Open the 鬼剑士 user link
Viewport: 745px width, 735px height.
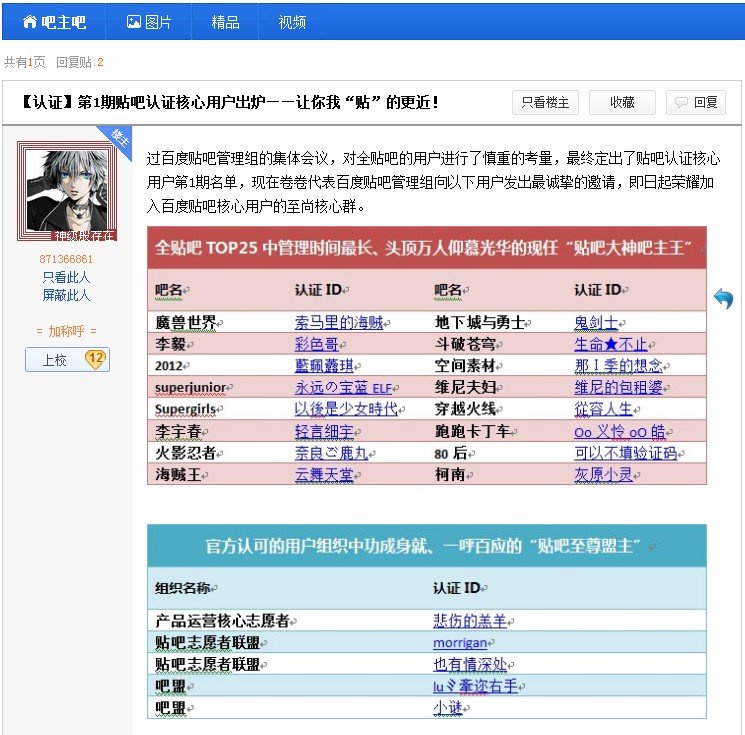point(596,323)
